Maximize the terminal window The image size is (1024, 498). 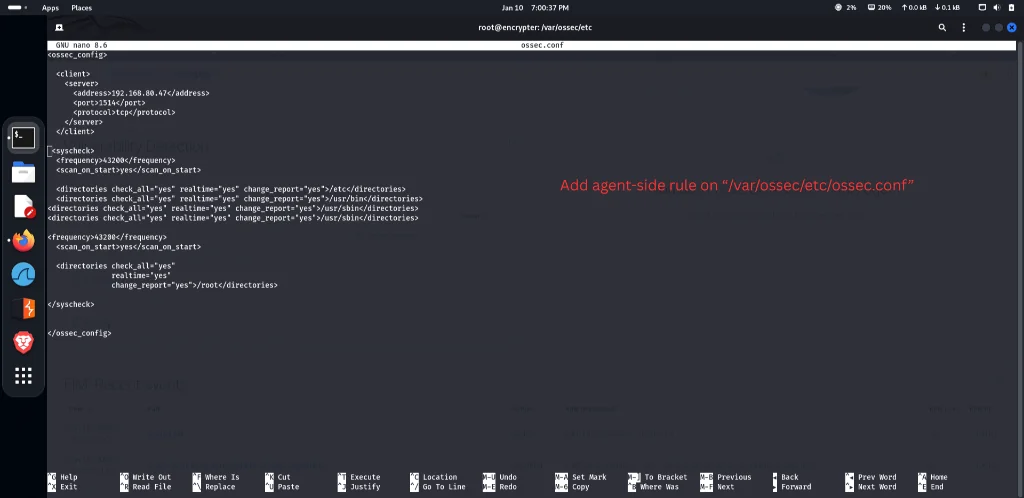pyautogui.click(x=999, y=27)
